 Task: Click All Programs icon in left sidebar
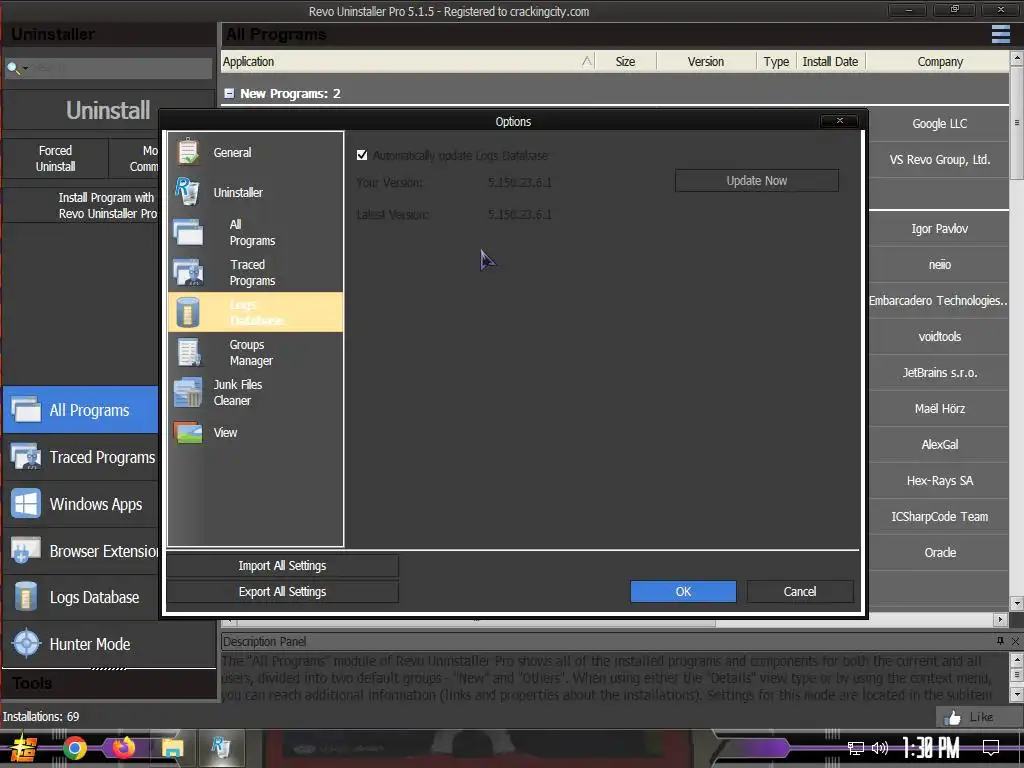click(26, 410)
